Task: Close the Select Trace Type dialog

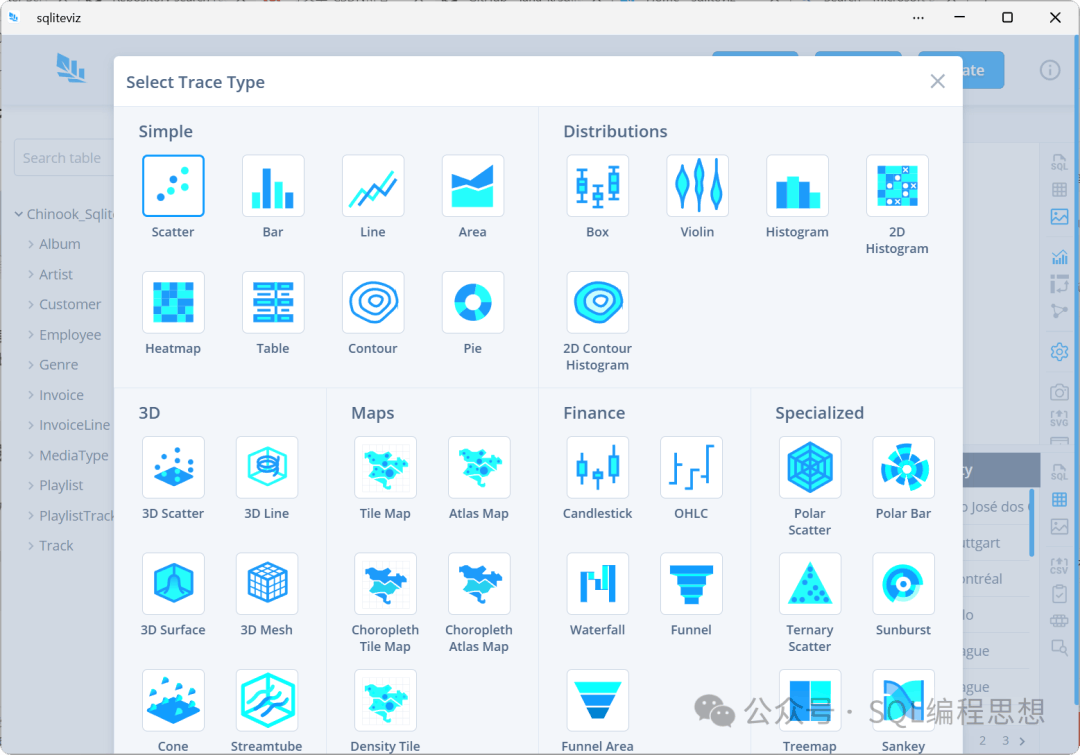Action: [x=937, y=82]
